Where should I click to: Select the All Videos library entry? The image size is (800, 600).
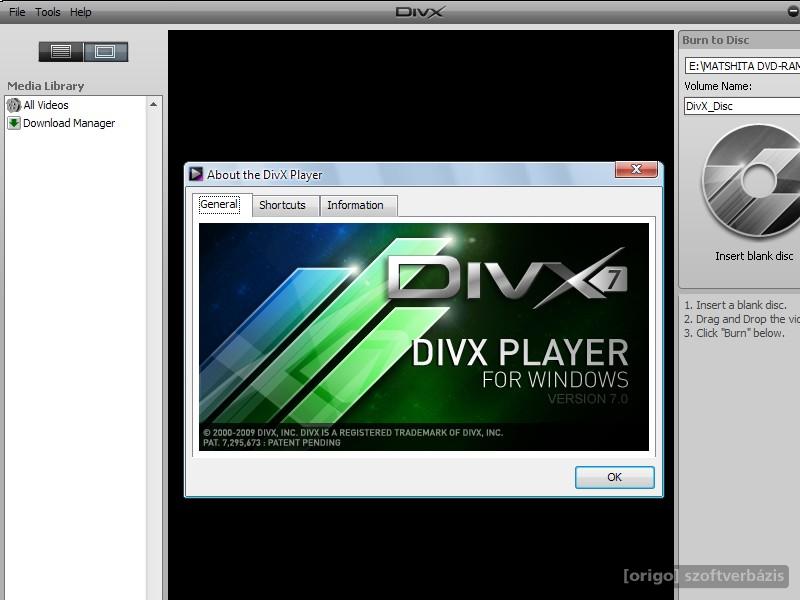click(x=46, y=105)
